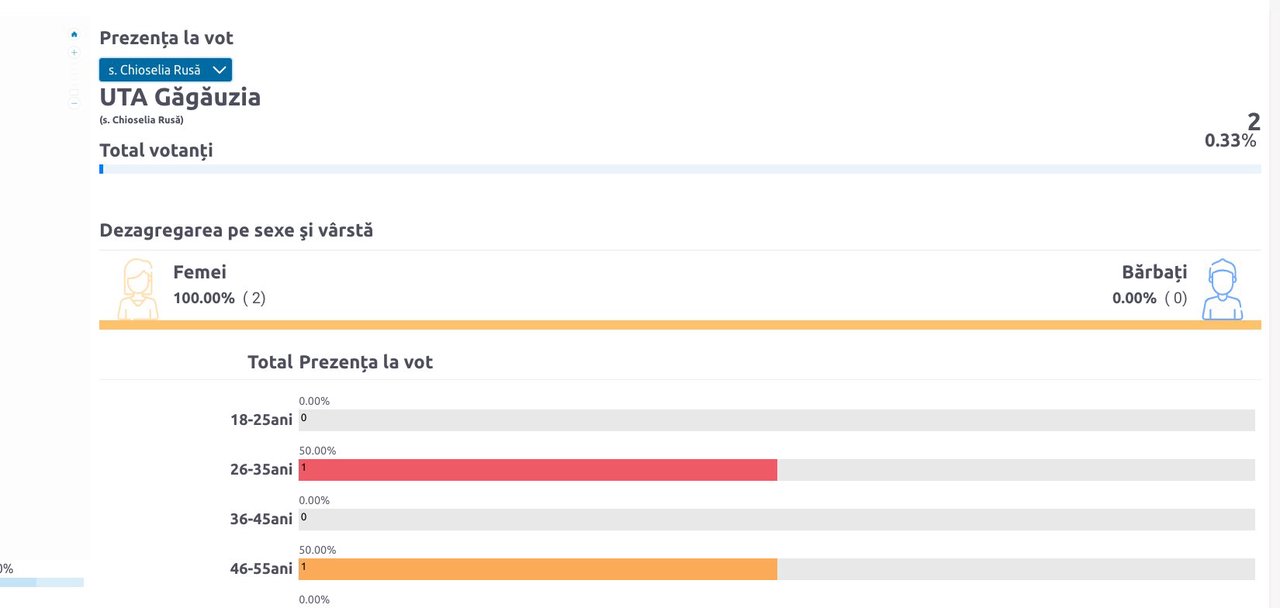The width and height of the screenshot is (1280, 608).
Task: Click the orange gender split bar
Action: coord(680,325)
